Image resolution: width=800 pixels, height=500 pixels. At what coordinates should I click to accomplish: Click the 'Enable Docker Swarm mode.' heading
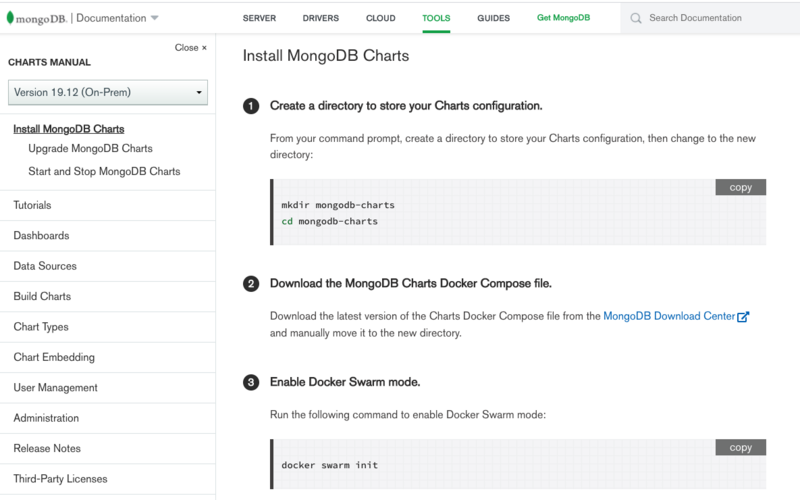coord(345,382)
